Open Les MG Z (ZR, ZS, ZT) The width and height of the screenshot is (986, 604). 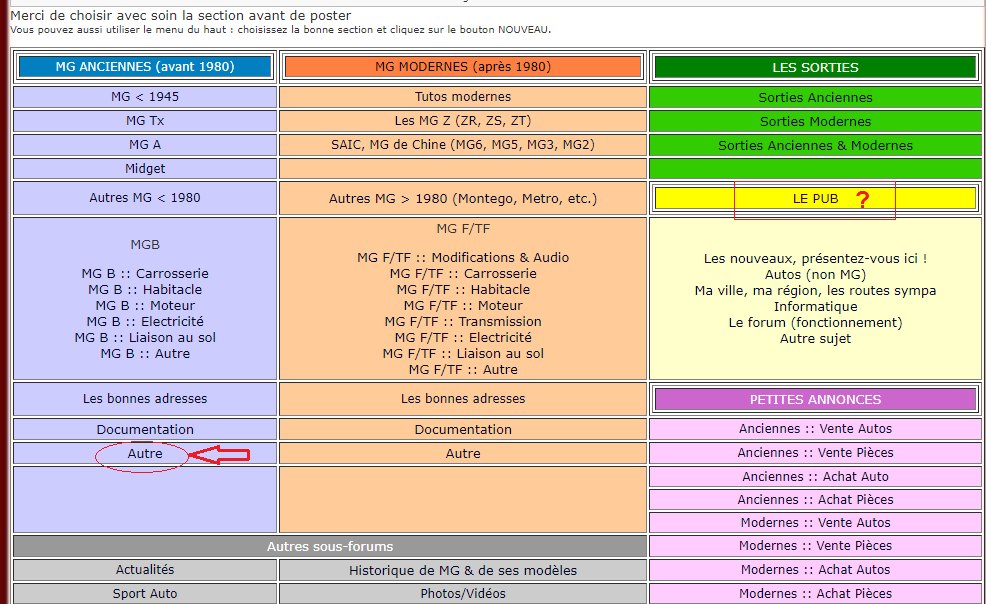463,121
